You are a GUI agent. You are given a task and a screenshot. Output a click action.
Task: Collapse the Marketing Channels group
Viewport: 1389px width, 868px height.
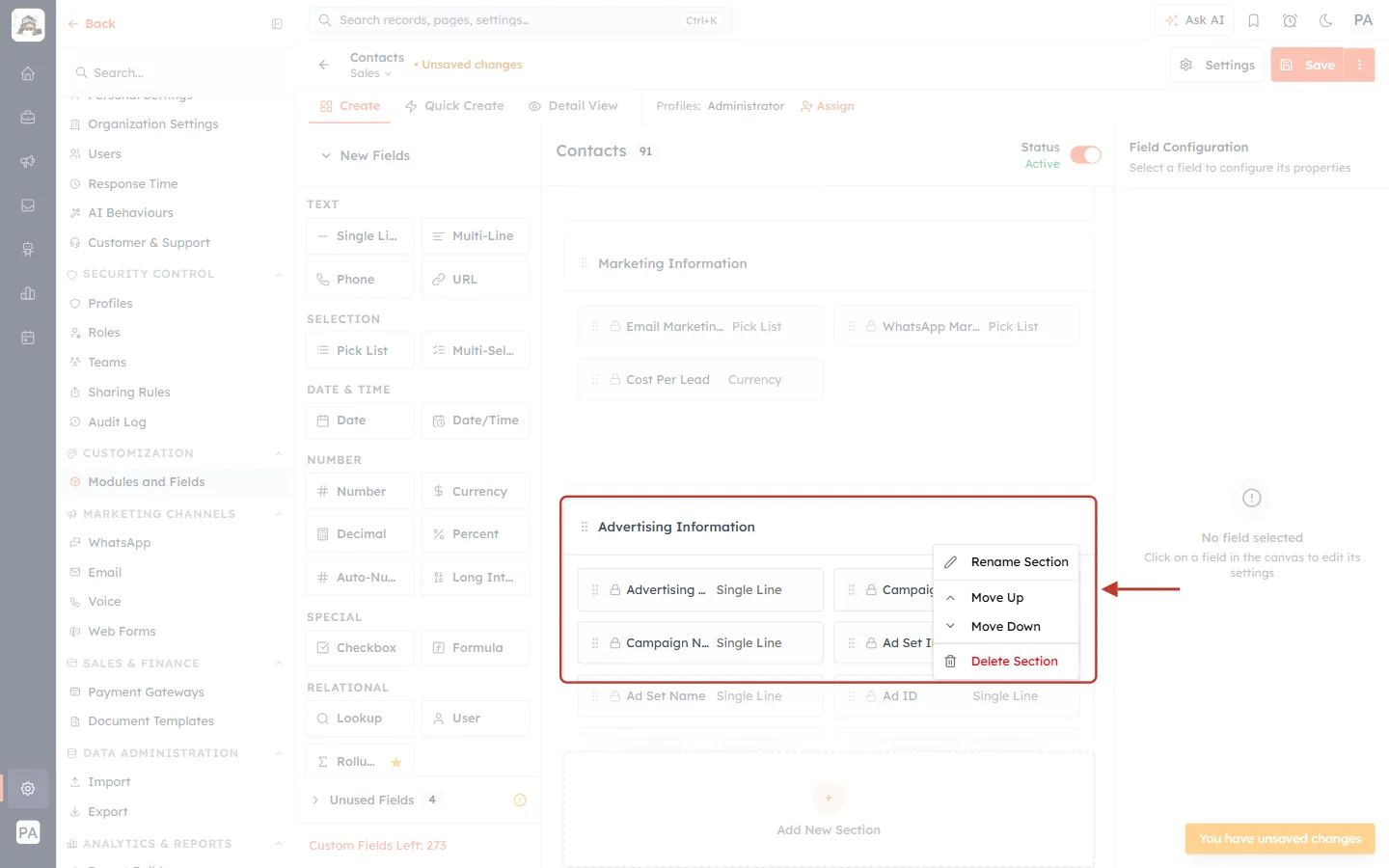tap(279, 514)
